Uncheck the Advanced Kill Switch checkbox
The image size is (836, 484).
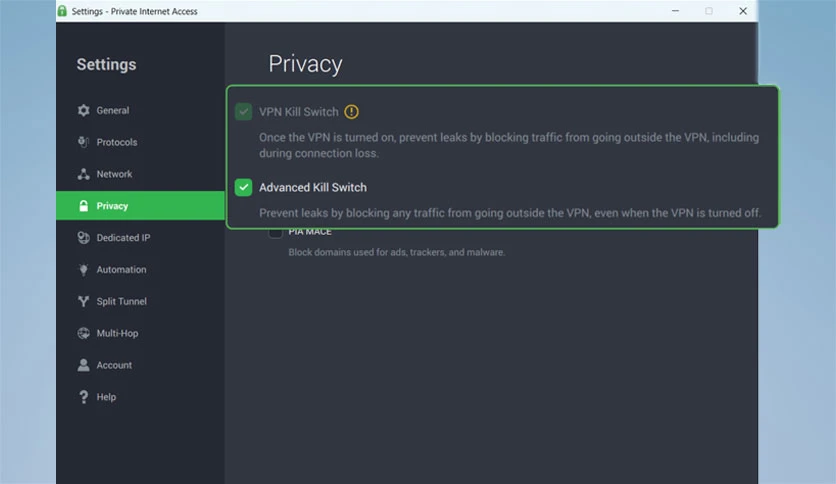pos(244,187)
